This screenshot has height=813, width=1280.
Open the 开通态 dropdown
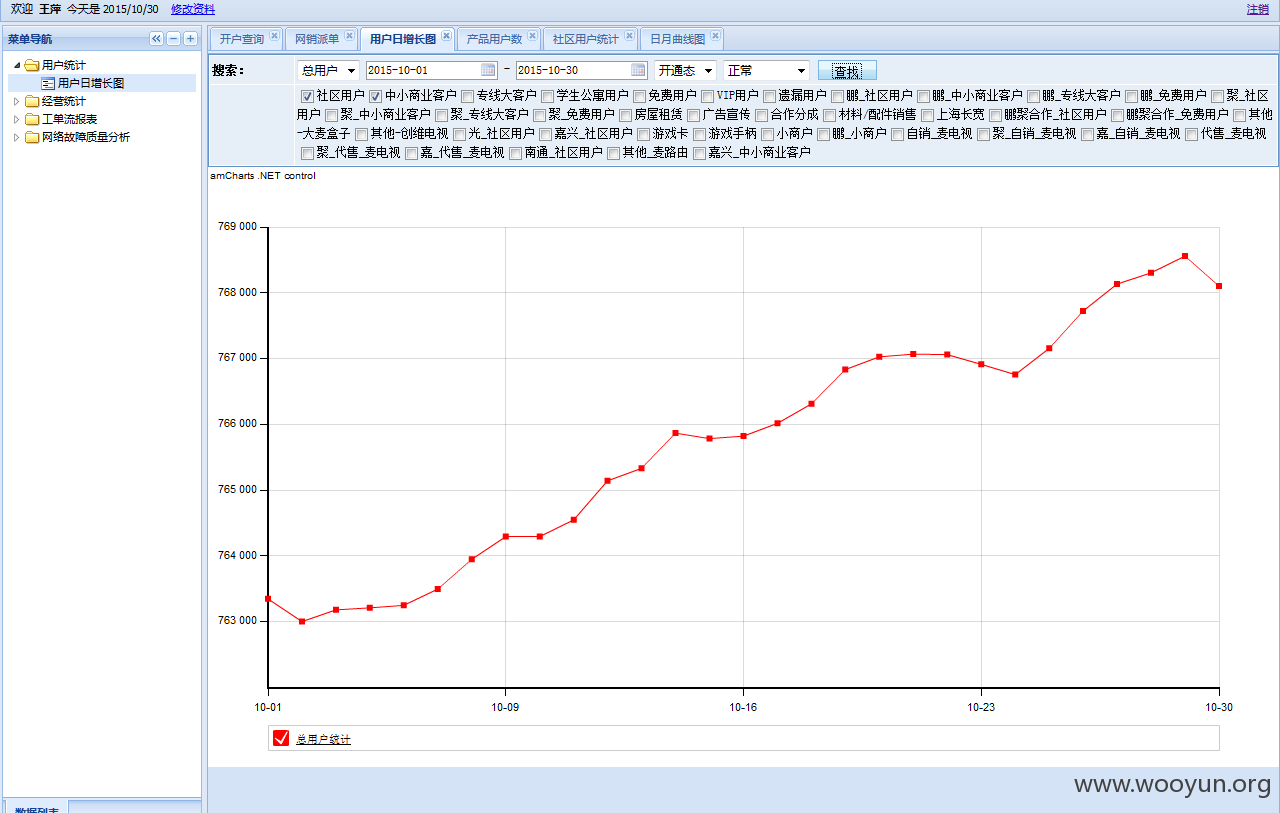(686, 71)
